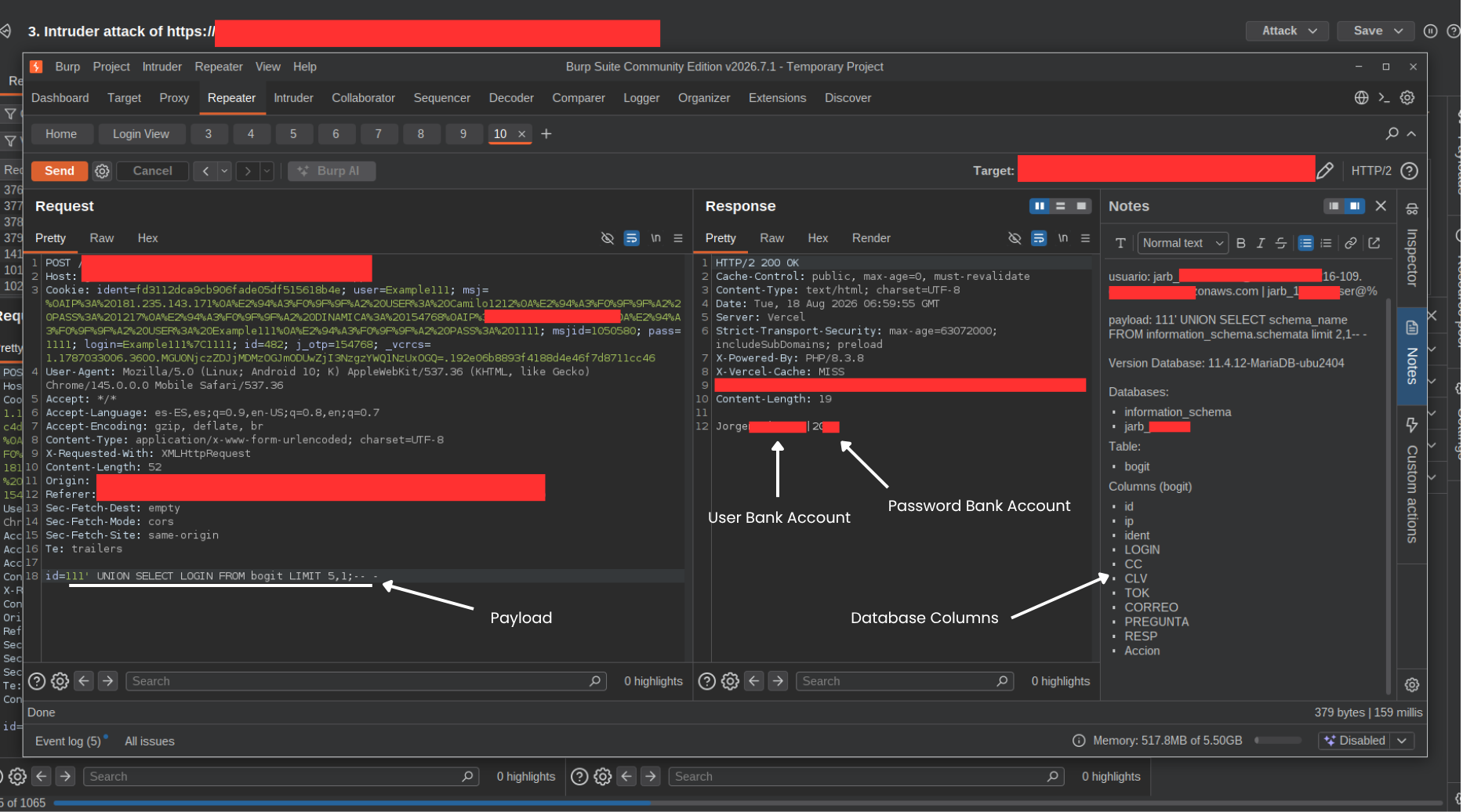Viewport: 1463px width, 812px height.
Task: Open the Decoder tab
Action: (x=511, y=98)
